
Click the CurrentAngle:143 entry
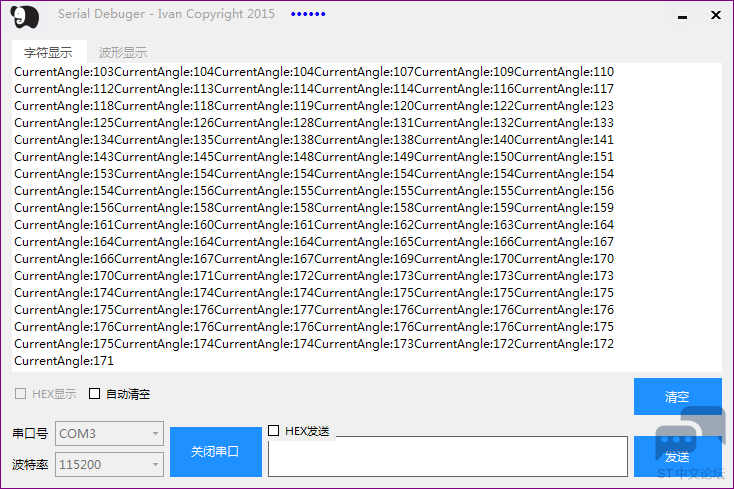tap(64, 157)
